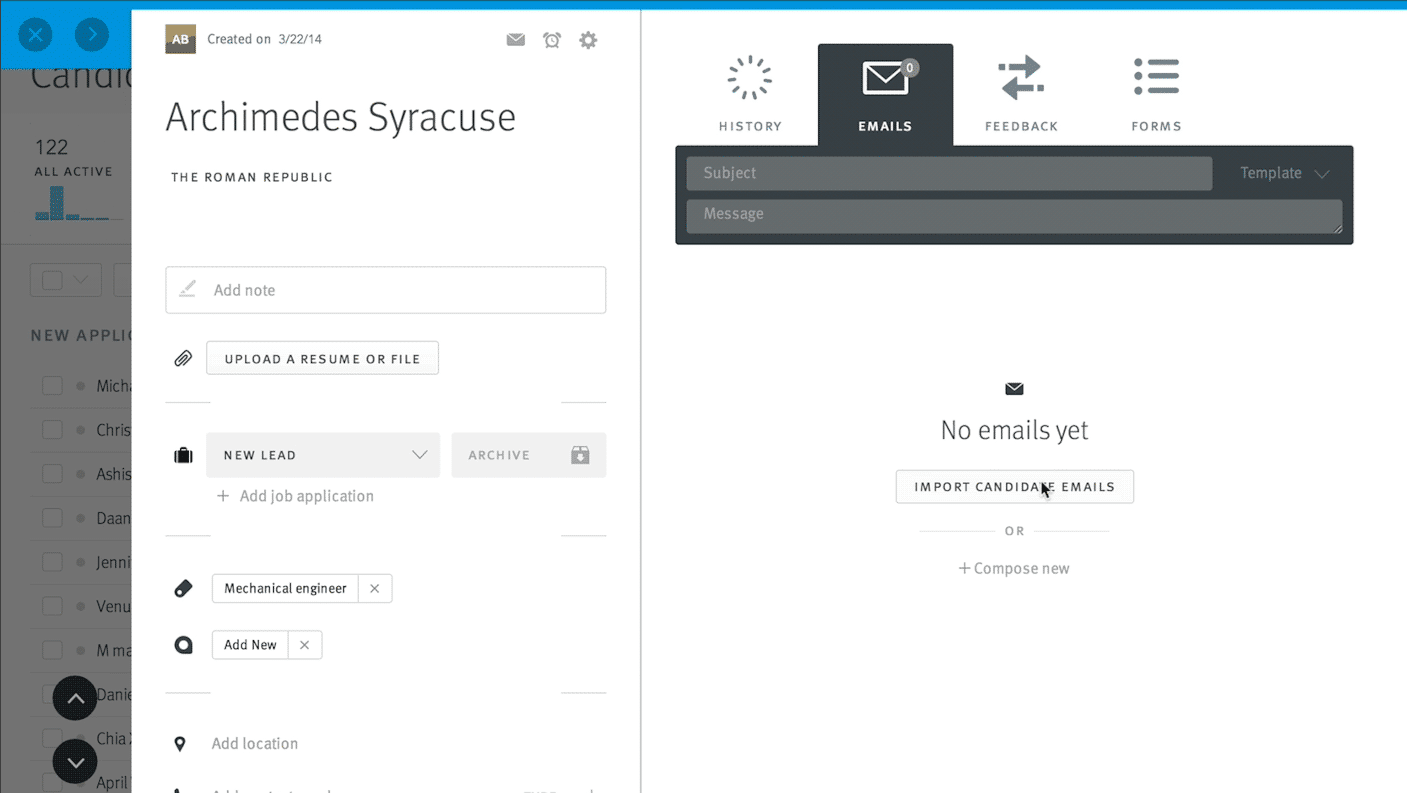
Task: Click the source circle icon beside Add New
Action: [x=183, y=645]
